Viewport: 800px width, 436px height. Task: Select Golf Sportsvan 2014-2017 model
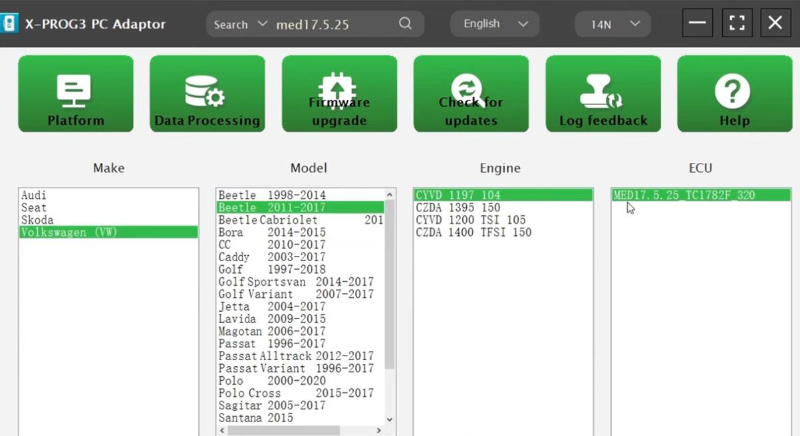(x=300, y=281)
